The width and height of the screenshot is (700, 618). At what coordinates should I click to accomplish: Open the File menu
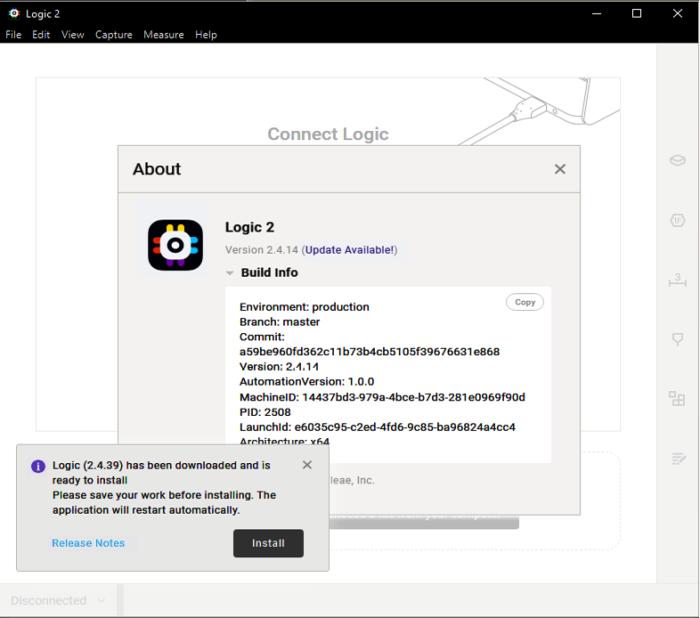pos(13,35)
